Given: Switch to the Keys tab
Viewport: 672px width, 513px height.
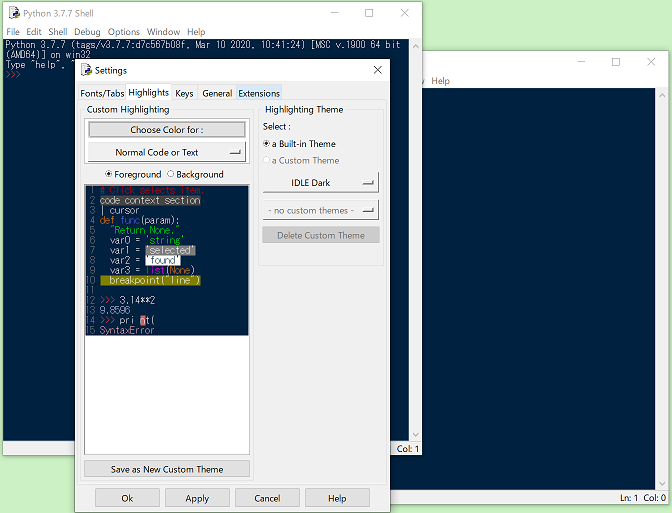Looking at the screenshot, I should (x=184, y=93).
